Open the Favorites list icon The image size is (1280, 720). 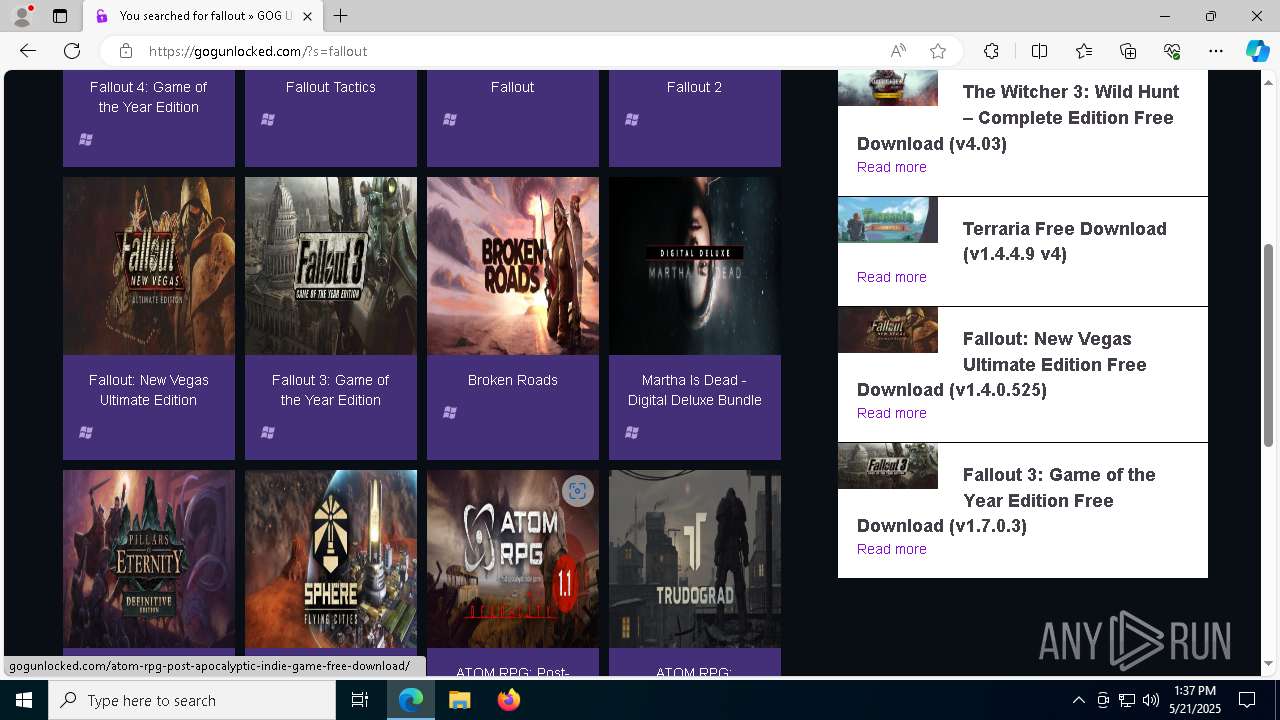(1084, 51)
